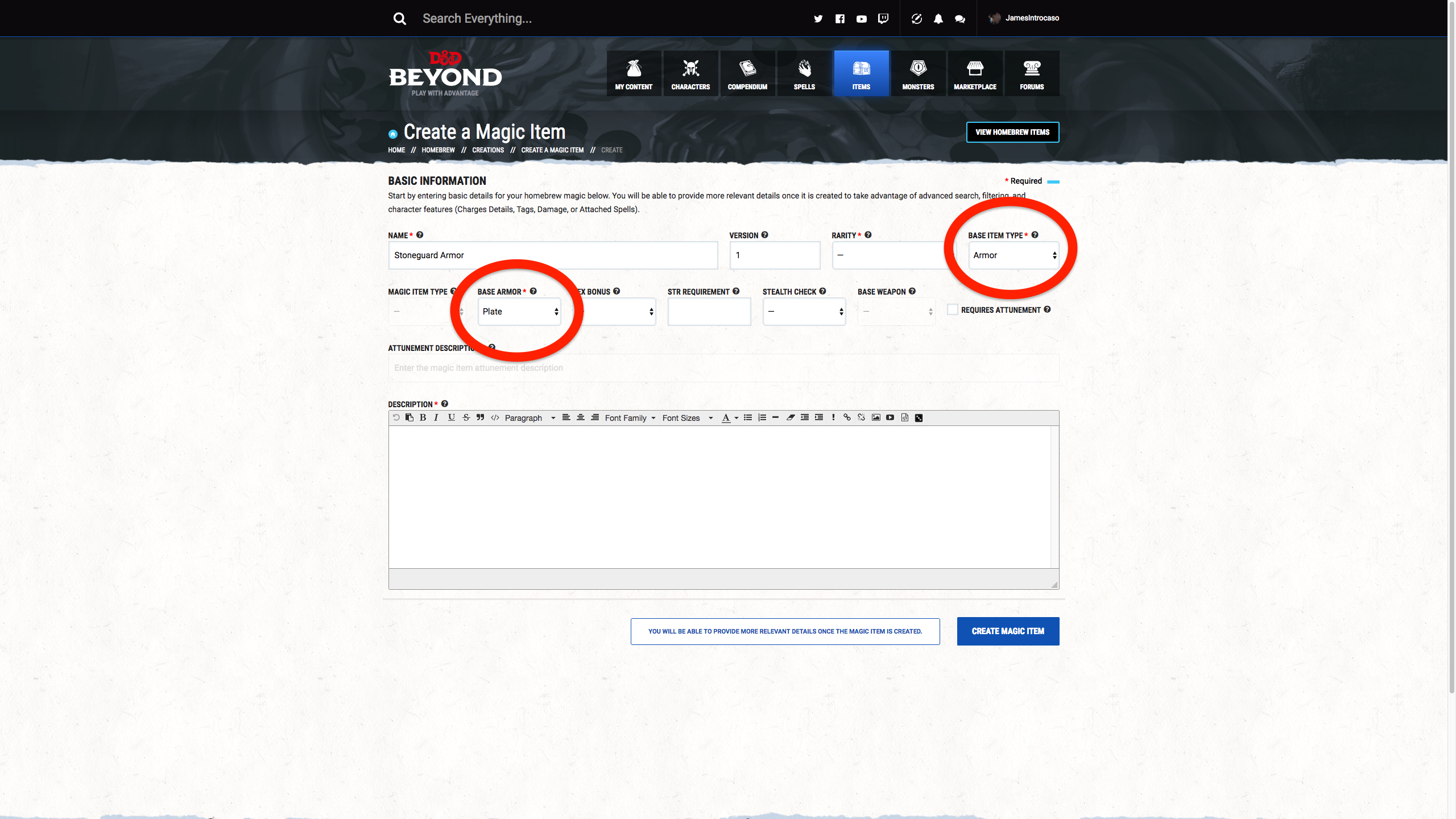
Task: Align text left in the editor
Action: (x=566, y=417)
